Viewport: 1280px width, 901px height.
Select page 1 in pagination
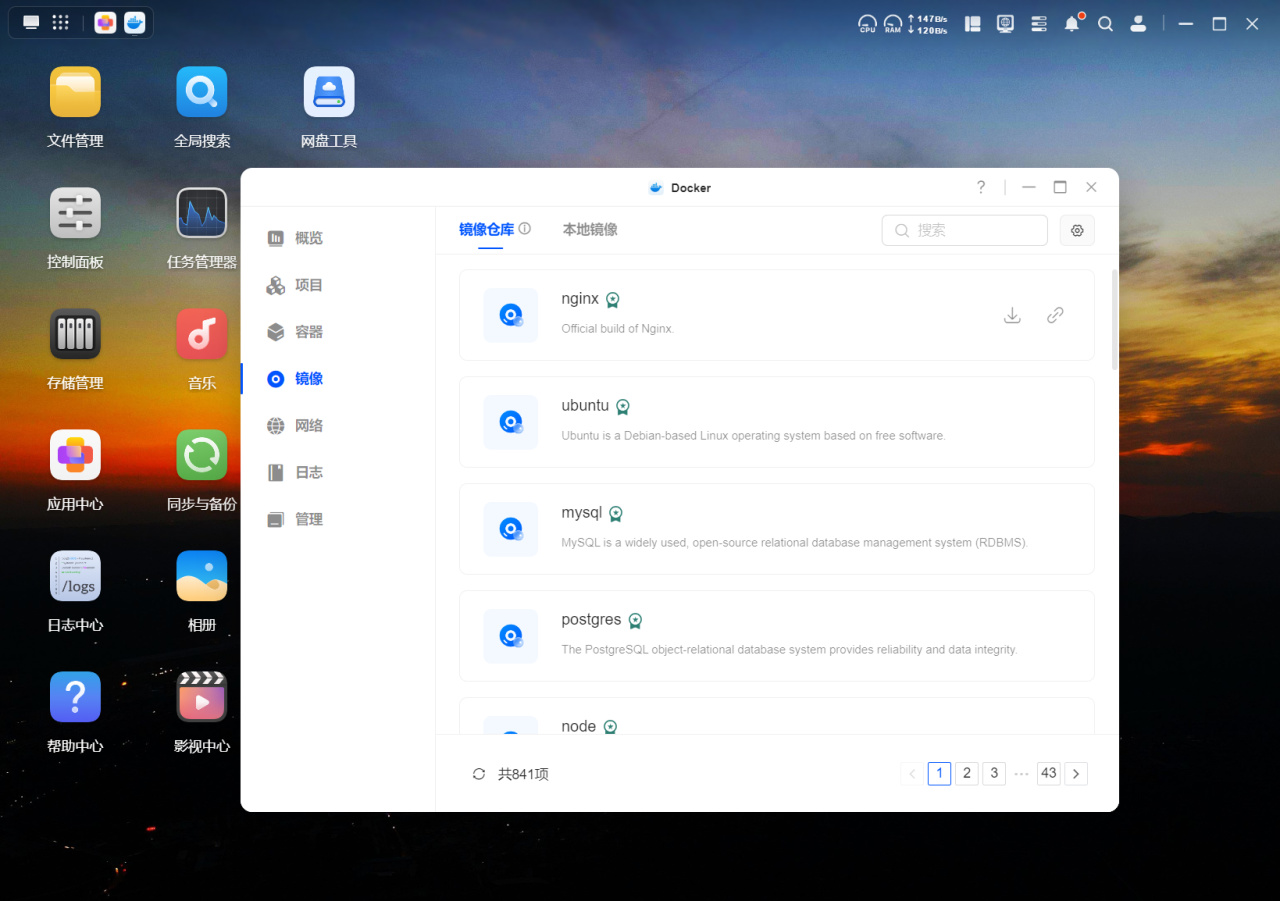point(939,773)
